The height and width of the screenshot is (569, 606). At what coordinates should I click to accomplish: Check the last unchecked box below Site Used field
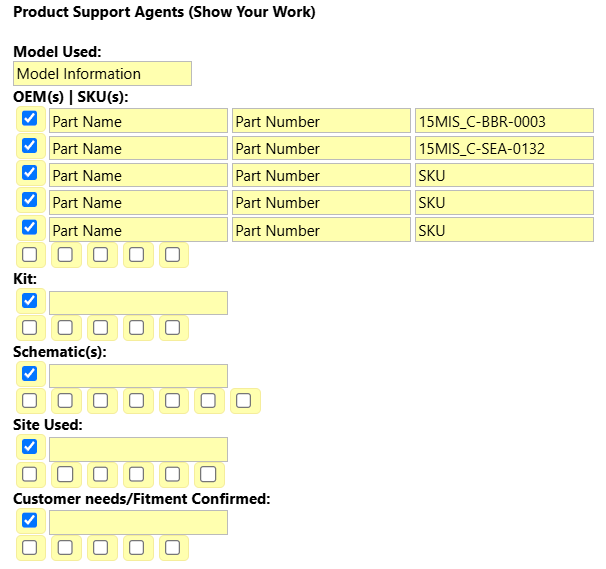click(208, 474)
